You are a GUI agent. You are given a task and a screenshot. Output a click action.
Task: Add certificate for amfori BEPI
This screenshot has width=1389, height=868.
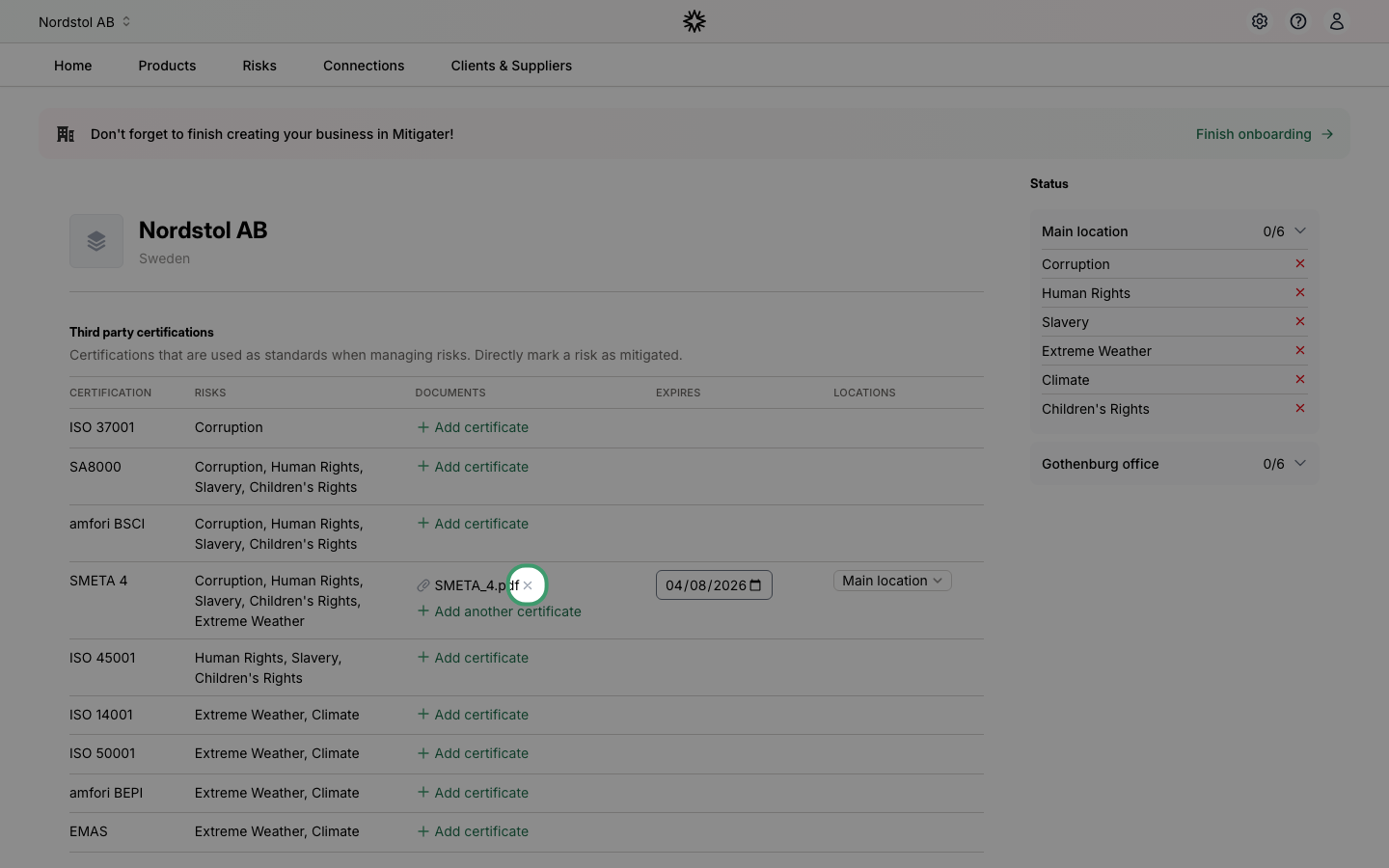tap(473, 793)
